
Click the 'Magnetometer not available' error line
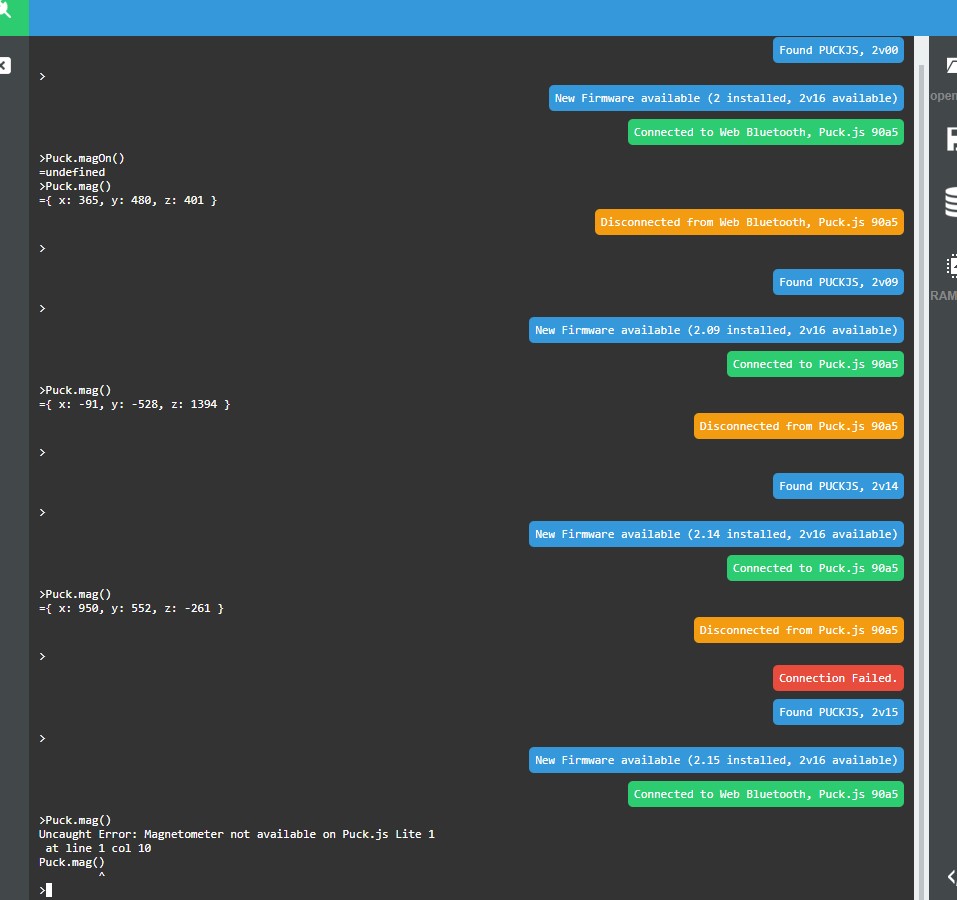point(237,834)
